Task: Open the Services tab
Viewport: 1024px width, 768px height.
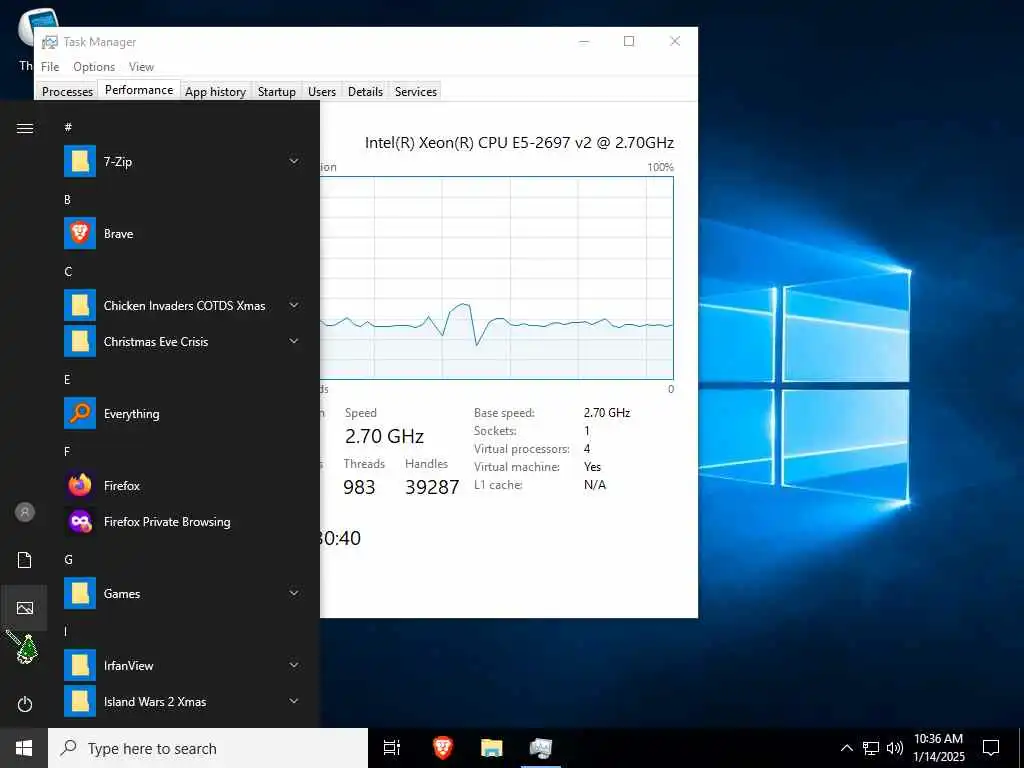Action: (415, 91)
